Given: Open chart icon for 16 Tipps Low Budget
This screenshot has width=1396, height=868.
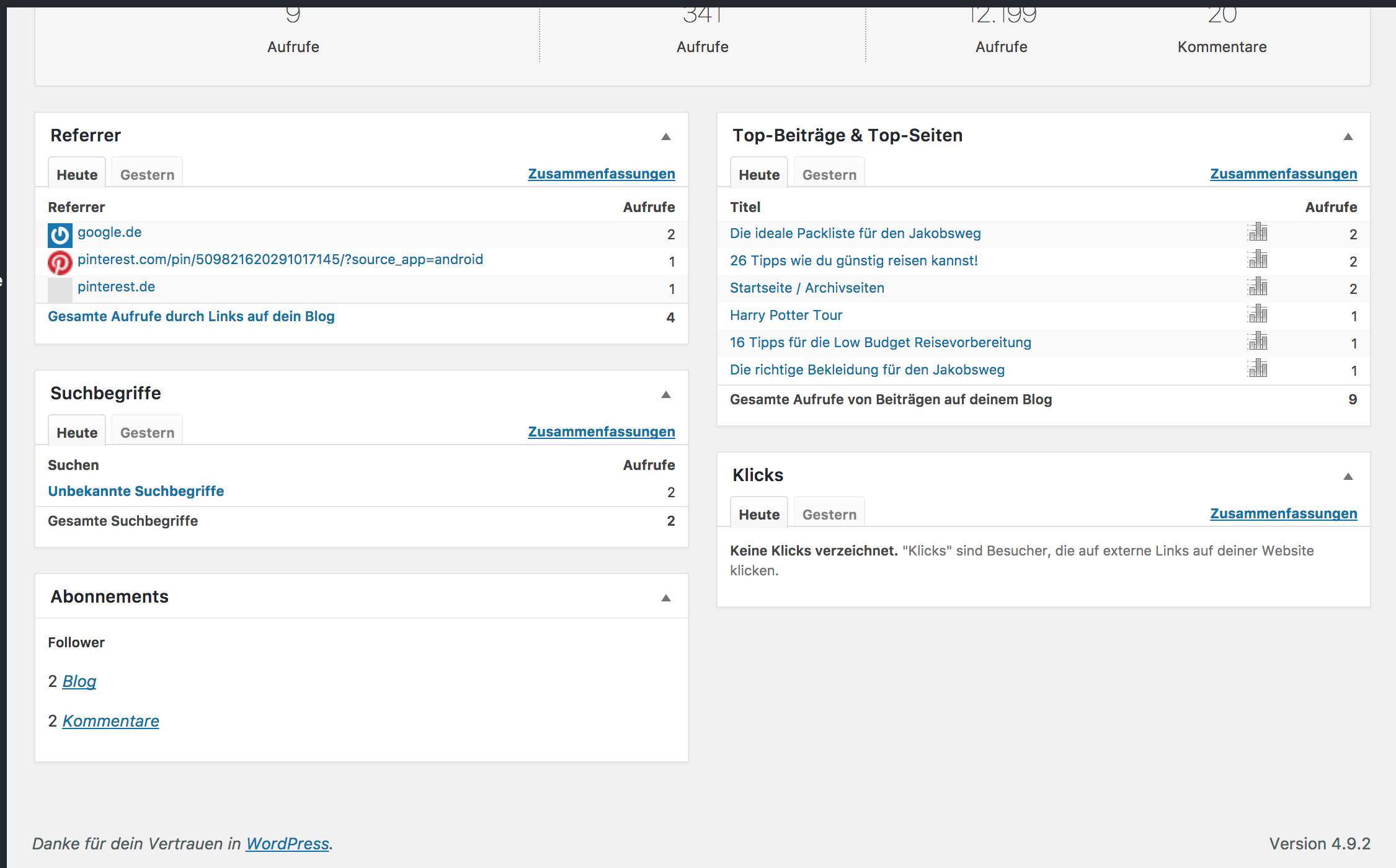Looking at the screenshot, I should pos(1257,342).
